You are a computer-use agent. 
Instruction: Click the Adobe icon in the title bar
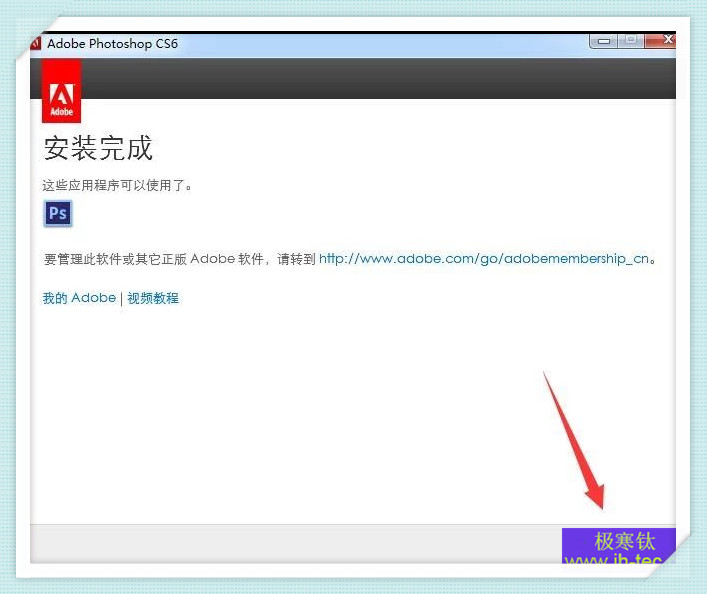[36, 43]
